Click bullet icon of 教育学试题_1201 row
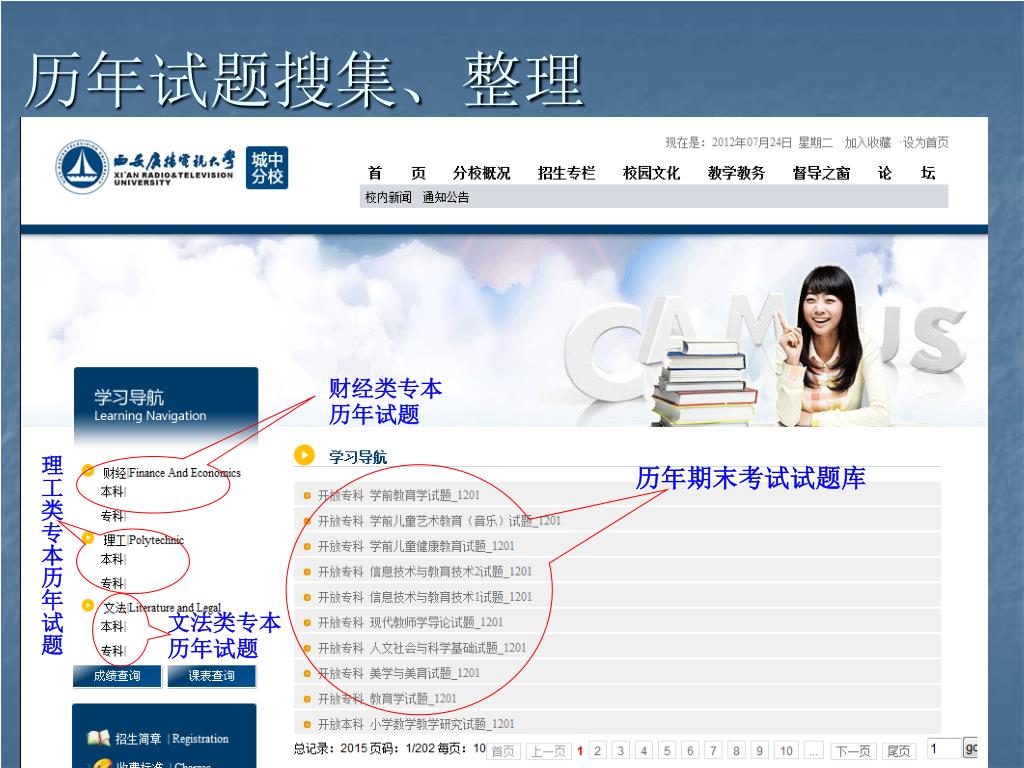This screenshot has width=1024, height=768. 307,699
